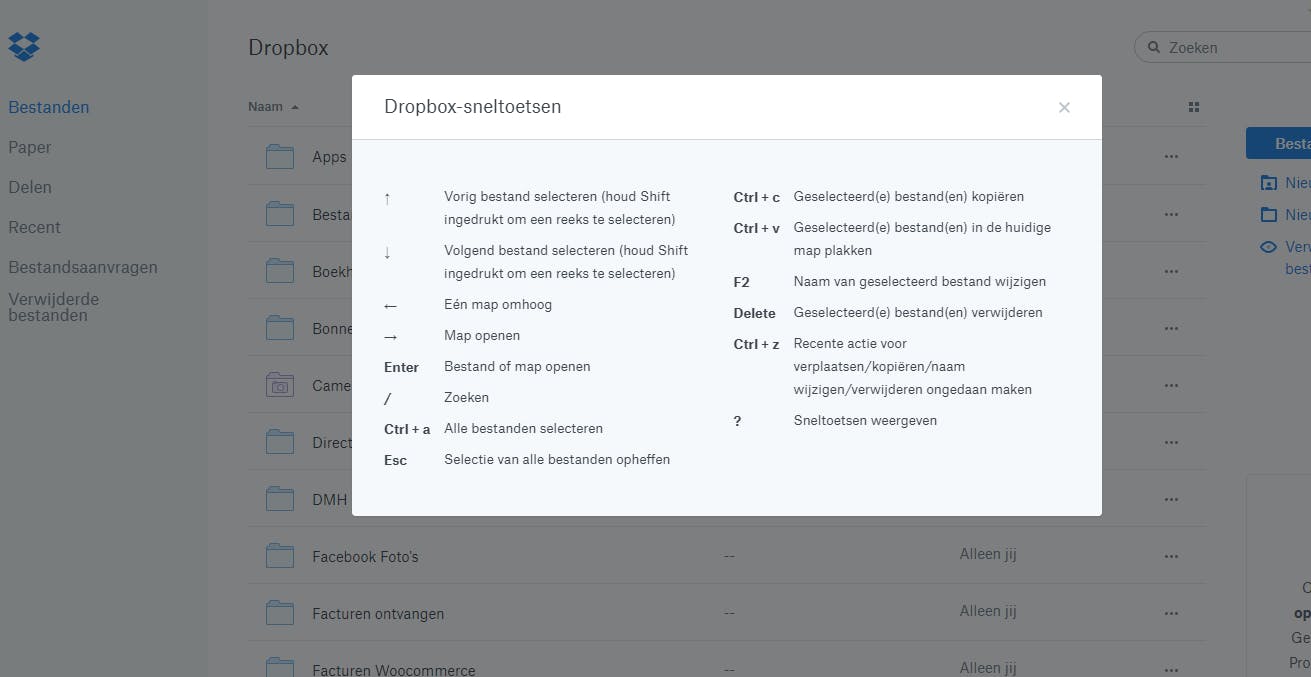
Task: Dismiss the Dropbox-sneltoetsen dialog
Action: click(1064, 107)
